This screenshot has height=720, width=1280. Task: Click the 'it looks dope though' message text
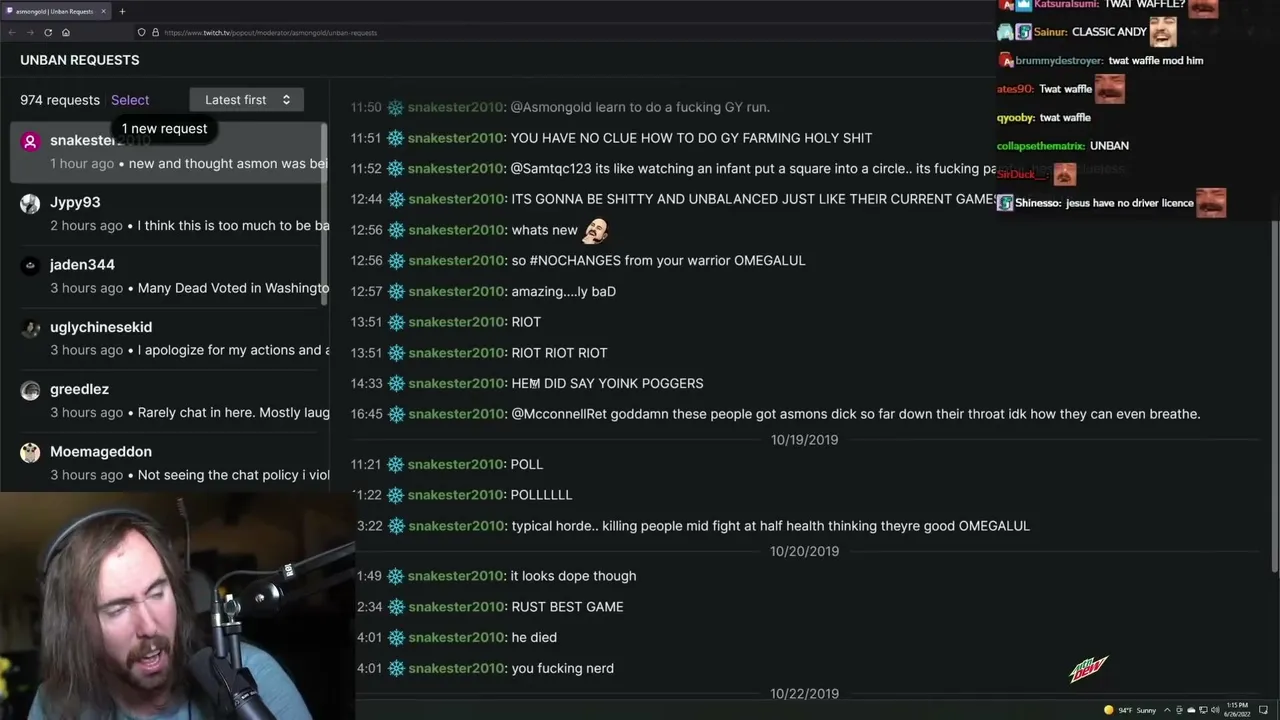pyautogui.click(x=573, y=576)
